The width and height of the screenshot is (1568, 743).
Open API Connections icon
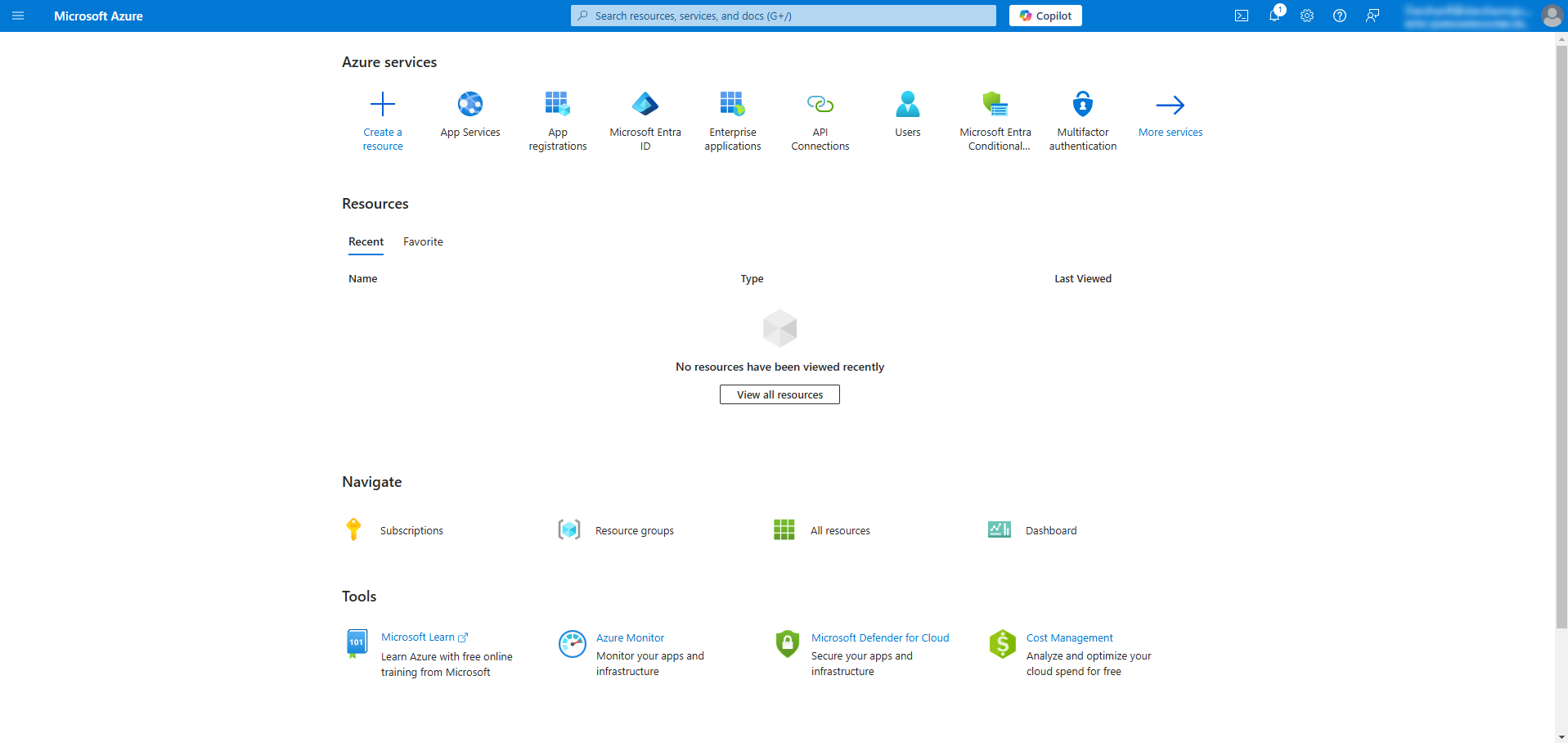pyautogui.click(x=820, y=104)
